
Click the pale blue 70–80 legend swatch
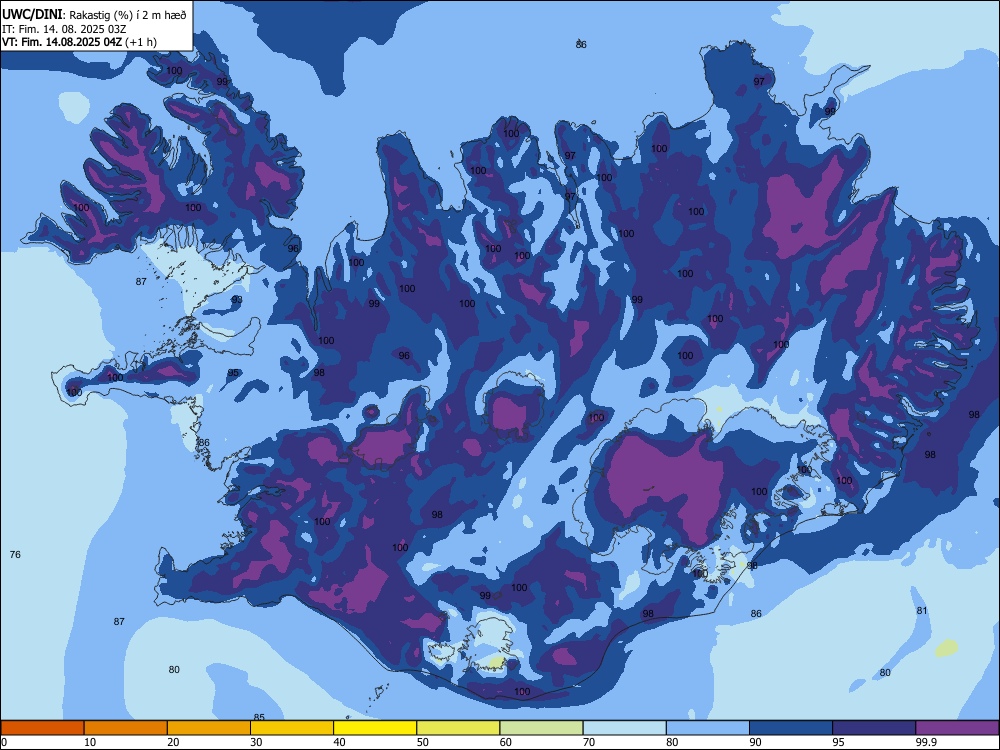(624, 728)
